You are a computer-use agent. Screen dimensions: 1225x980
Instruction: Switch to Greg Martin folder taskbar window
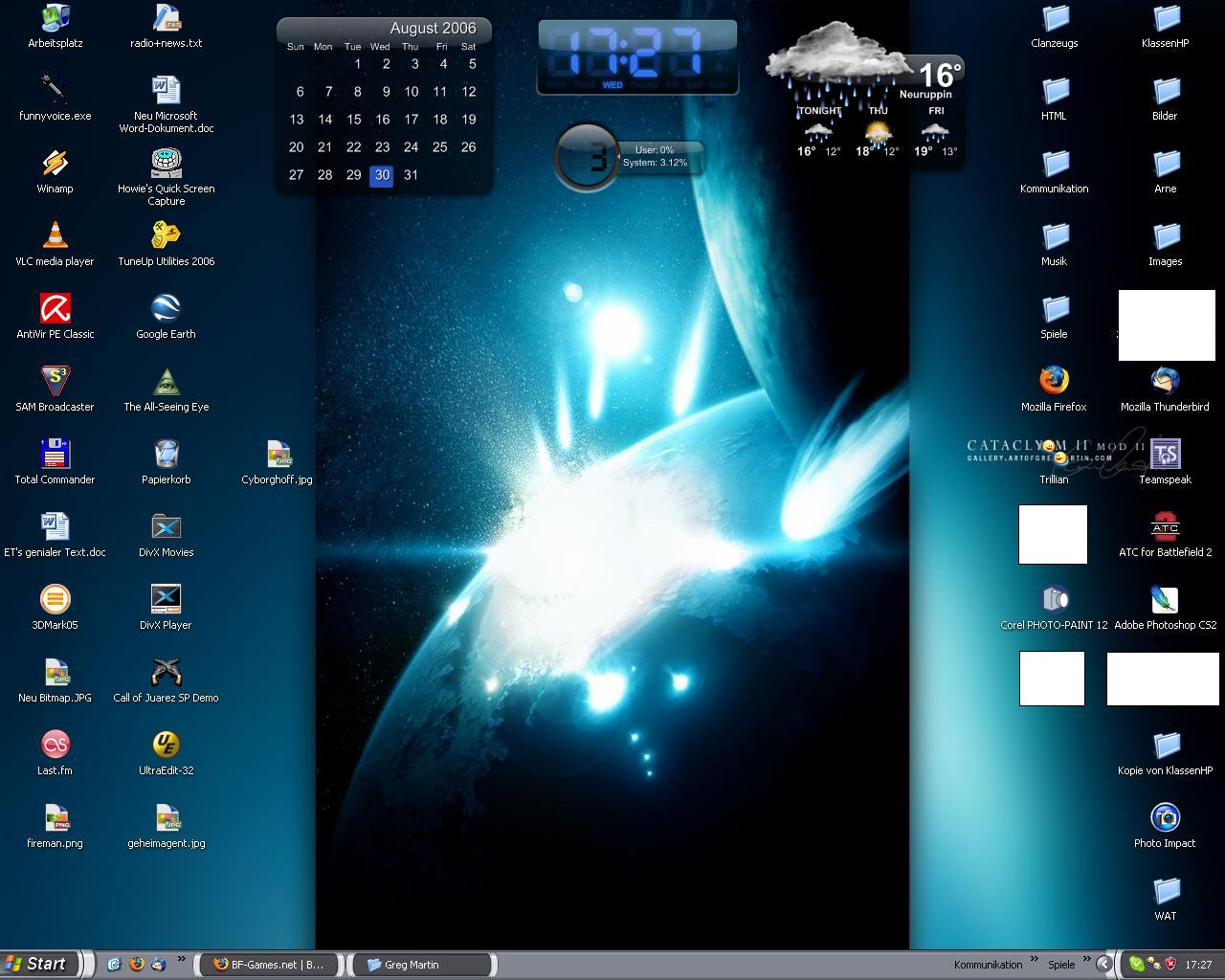click(x=422, y=965)
